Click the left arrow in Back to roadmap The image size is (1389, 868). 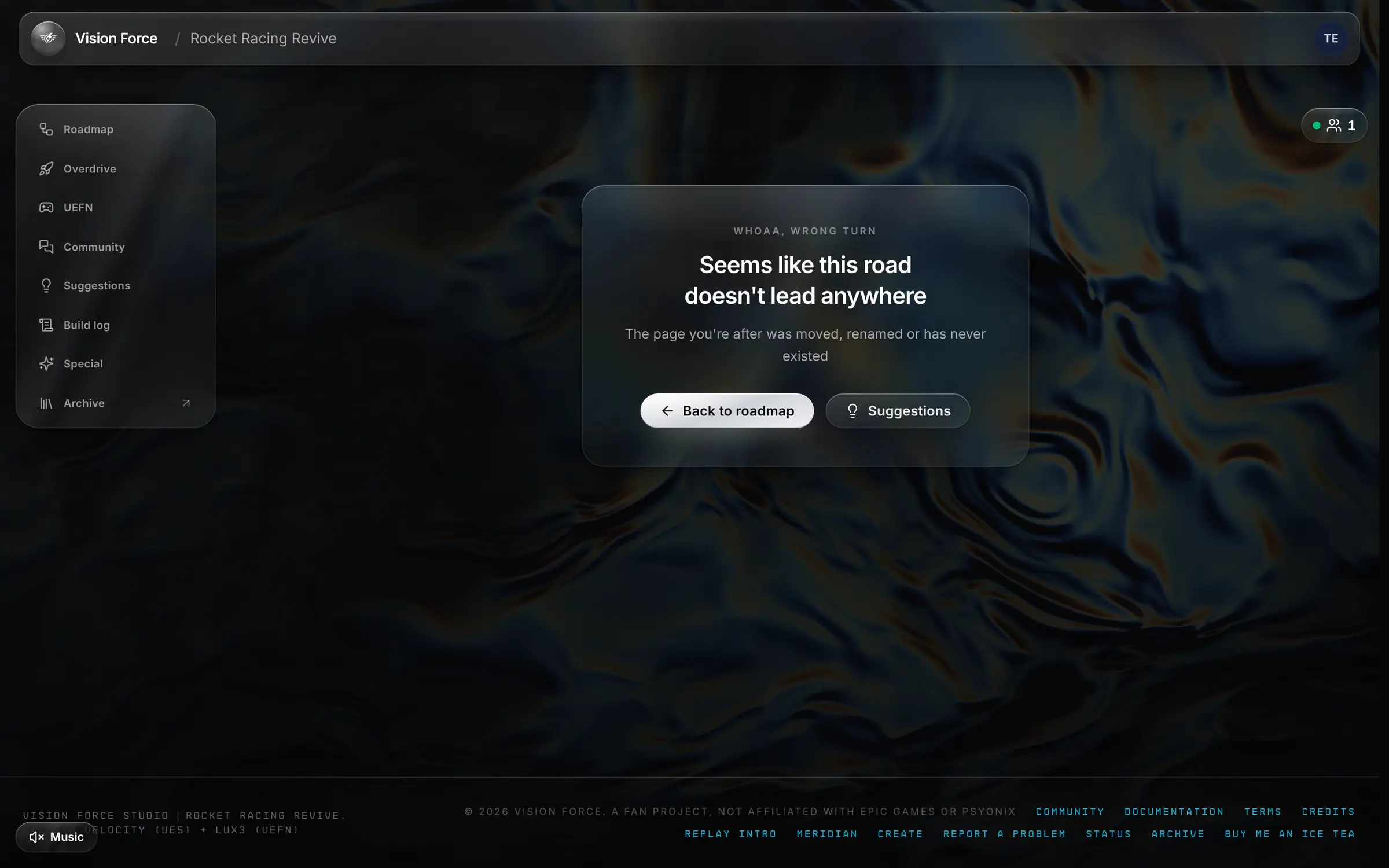667,411
